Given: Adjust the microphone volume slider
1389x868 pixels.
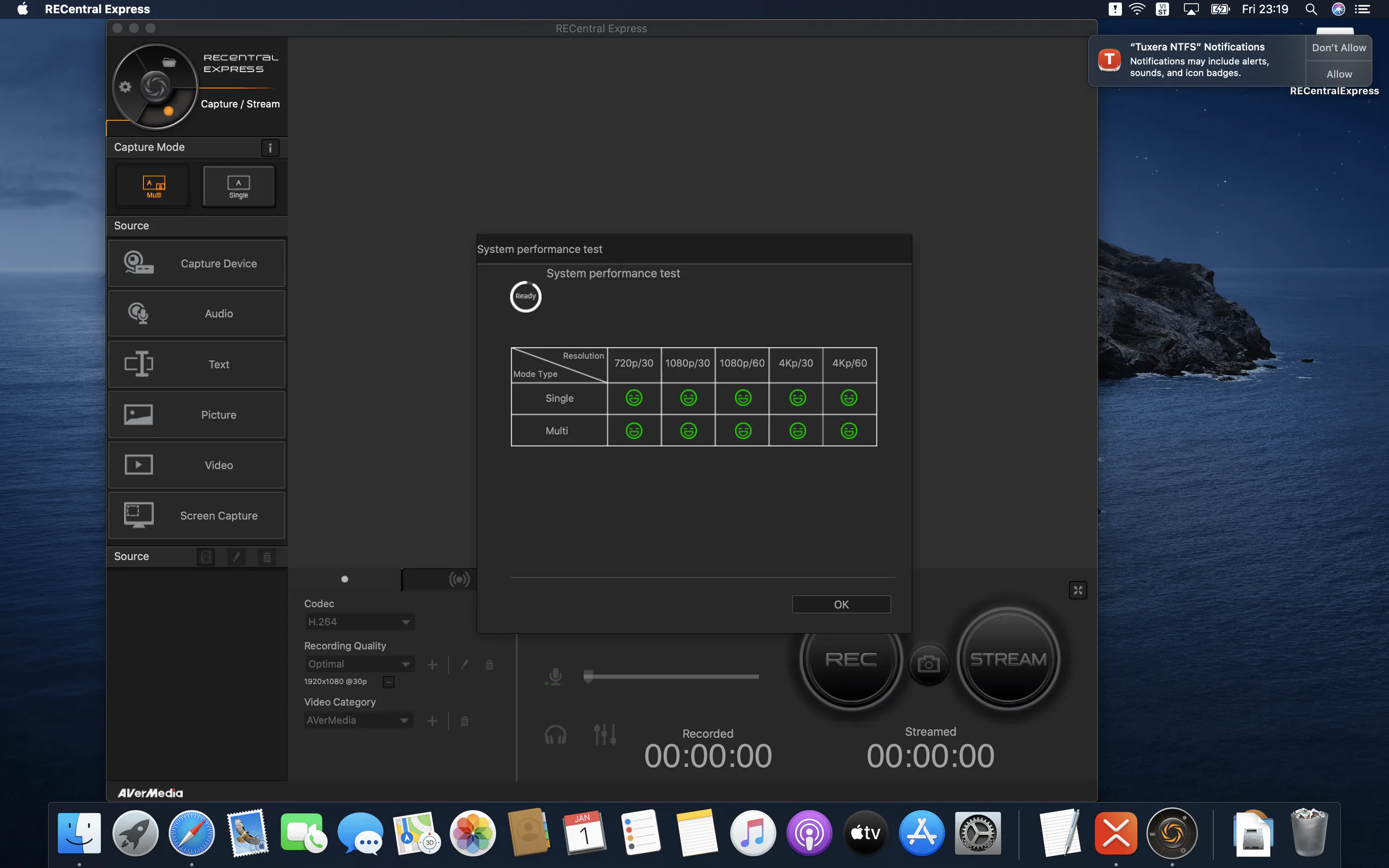Looking at the screenshot, I should pos(671,677).
